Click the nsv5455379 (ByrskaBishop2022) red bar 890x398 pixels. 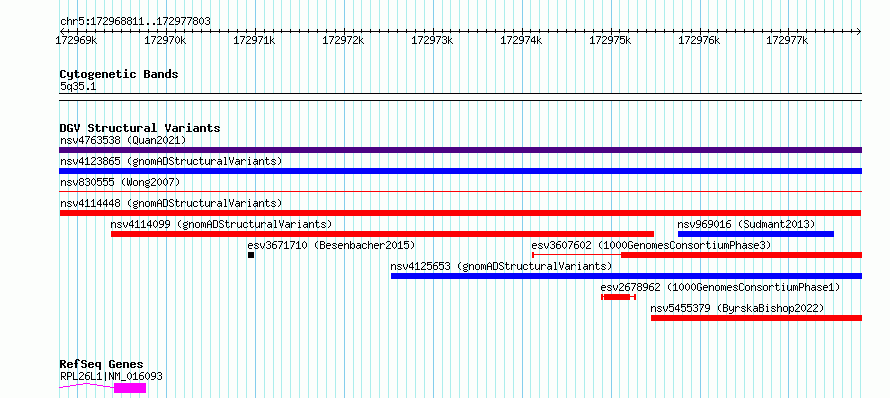[x=756, y=318]
